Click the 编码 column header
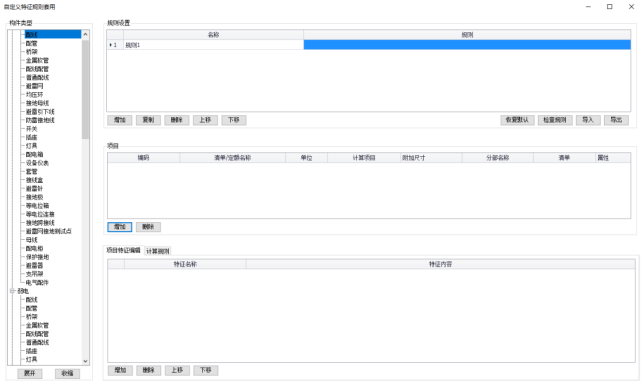This screenshot has height=386, width=642. pos(143,158)
